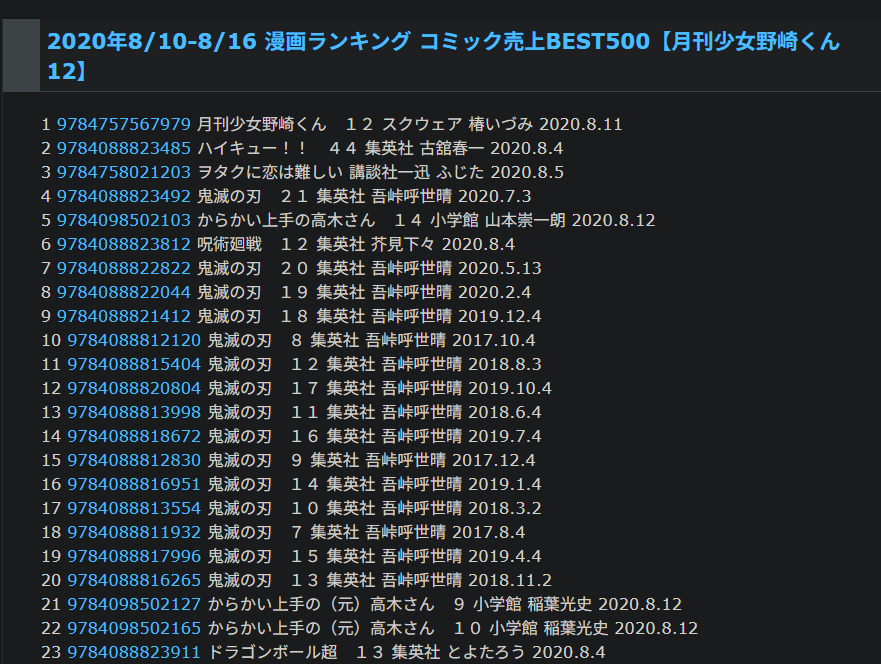881x664 pixels.
Task: Open ISBN link 9784088823485
Action: tap(124, 148)
